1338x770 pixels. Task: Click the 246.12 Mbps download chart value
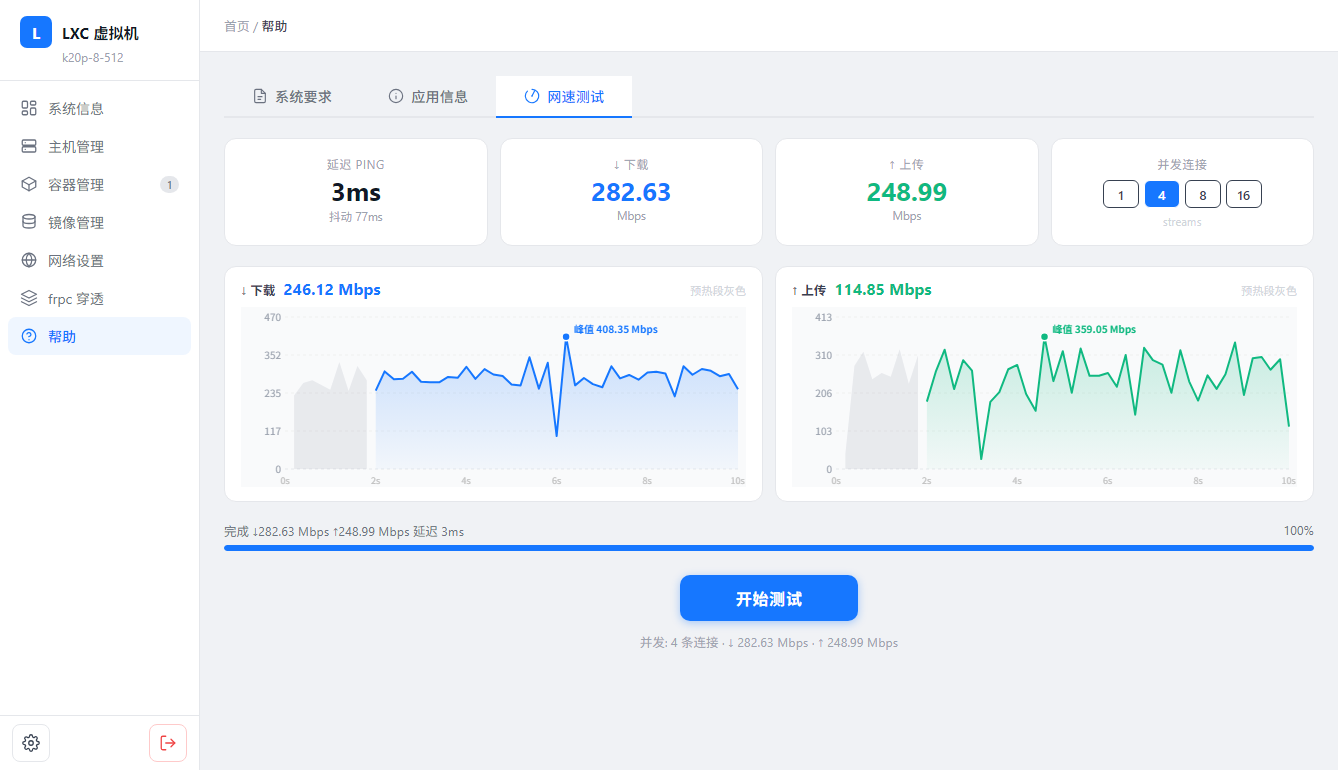click(332, 290)
